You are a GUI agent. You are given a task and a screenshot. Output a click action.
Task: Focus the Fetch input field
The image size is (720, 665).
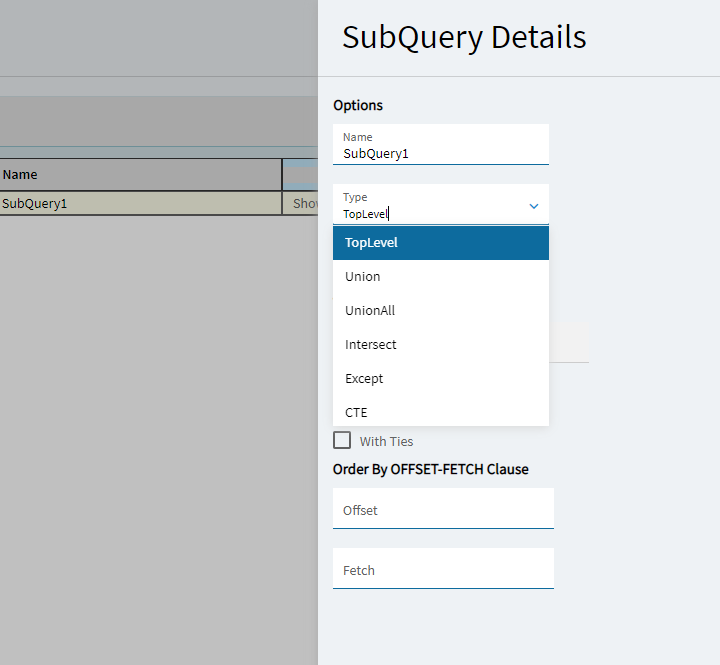[443, 570]
